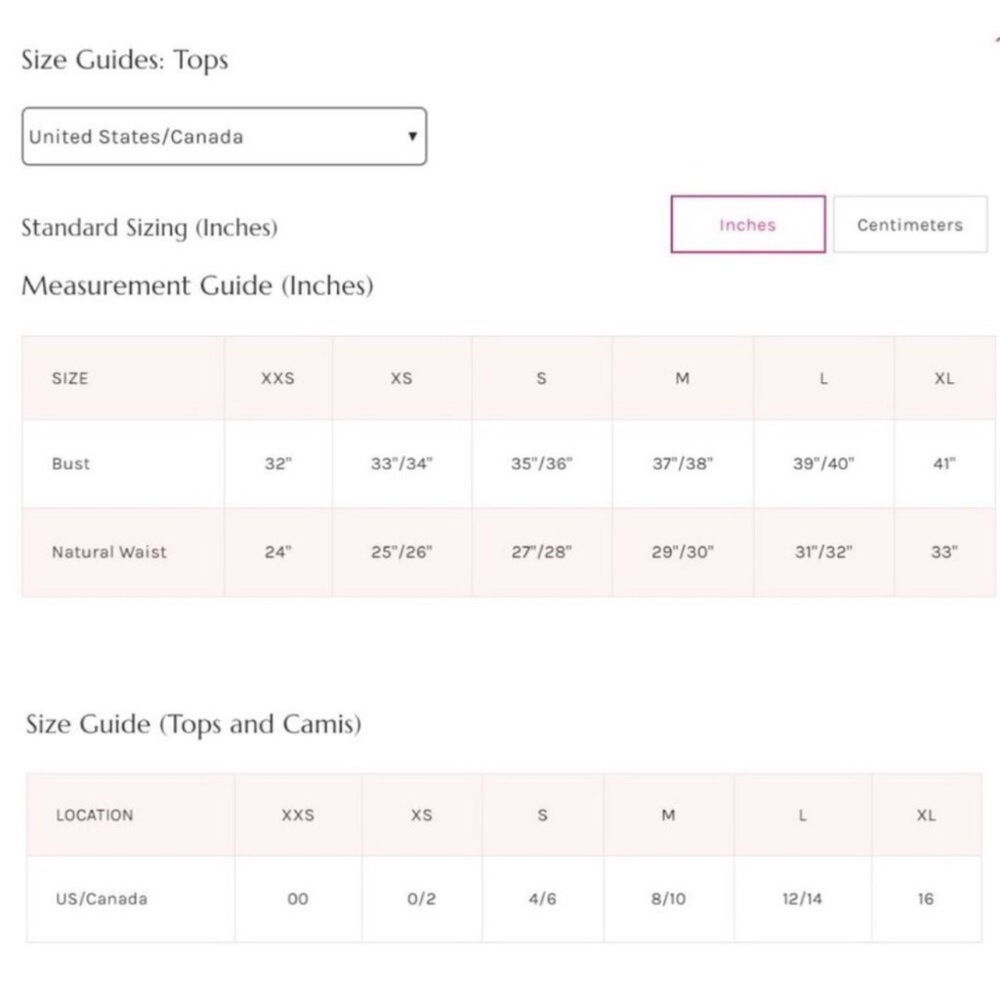The height and width of the screenshot is (1000, 1000).
Task: Select the L column header in Measurement Guide
Action: (824, 378)
